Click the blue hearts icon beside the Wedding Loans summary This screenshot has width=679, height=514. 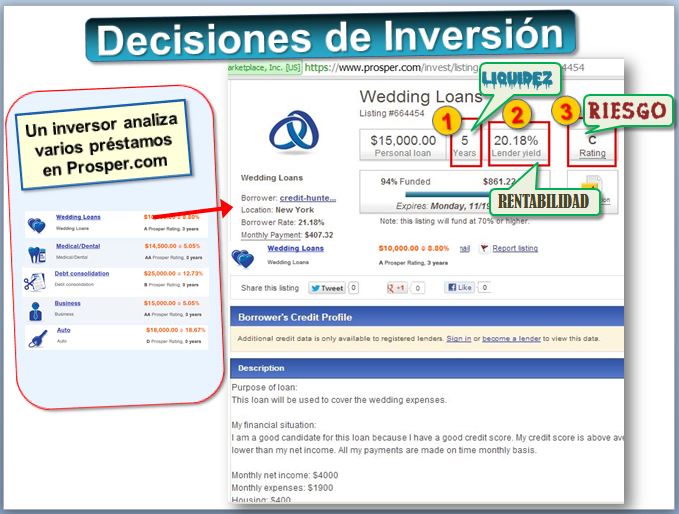pos(242,259)
